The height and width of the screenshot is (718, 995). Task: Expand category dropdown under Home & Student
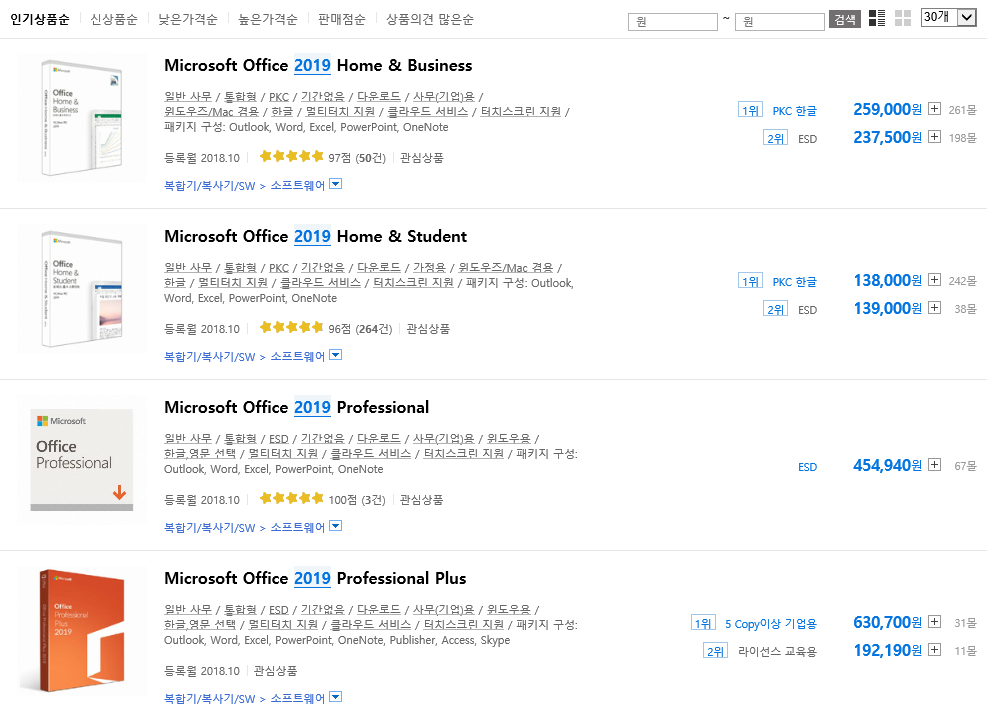(x=336, y=355)
